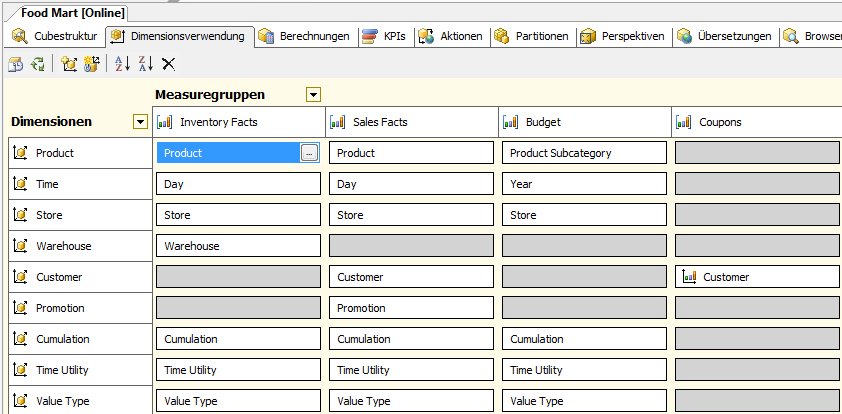
Task: Select the Store cell under Budget
Action: click(584, 215)
